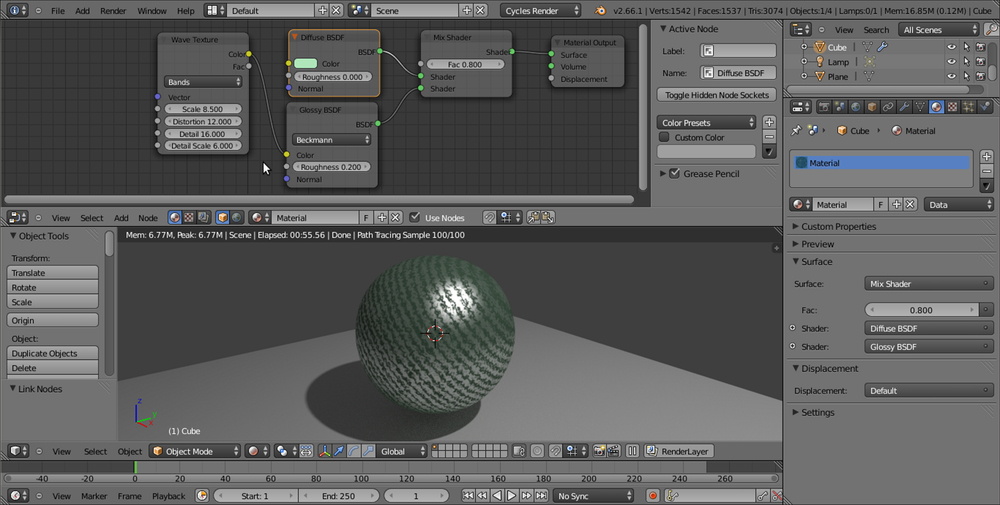Open the Cycles Render engine dropdown
This screenshot has width=1000, height=505.
(540, 10)
